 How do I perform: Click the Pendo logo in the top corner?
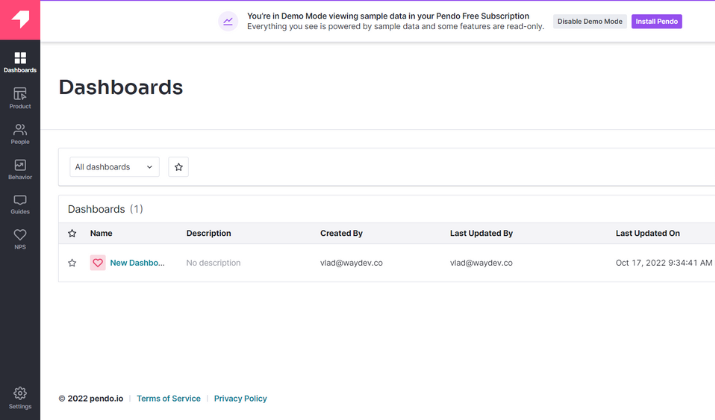(20, 20)
